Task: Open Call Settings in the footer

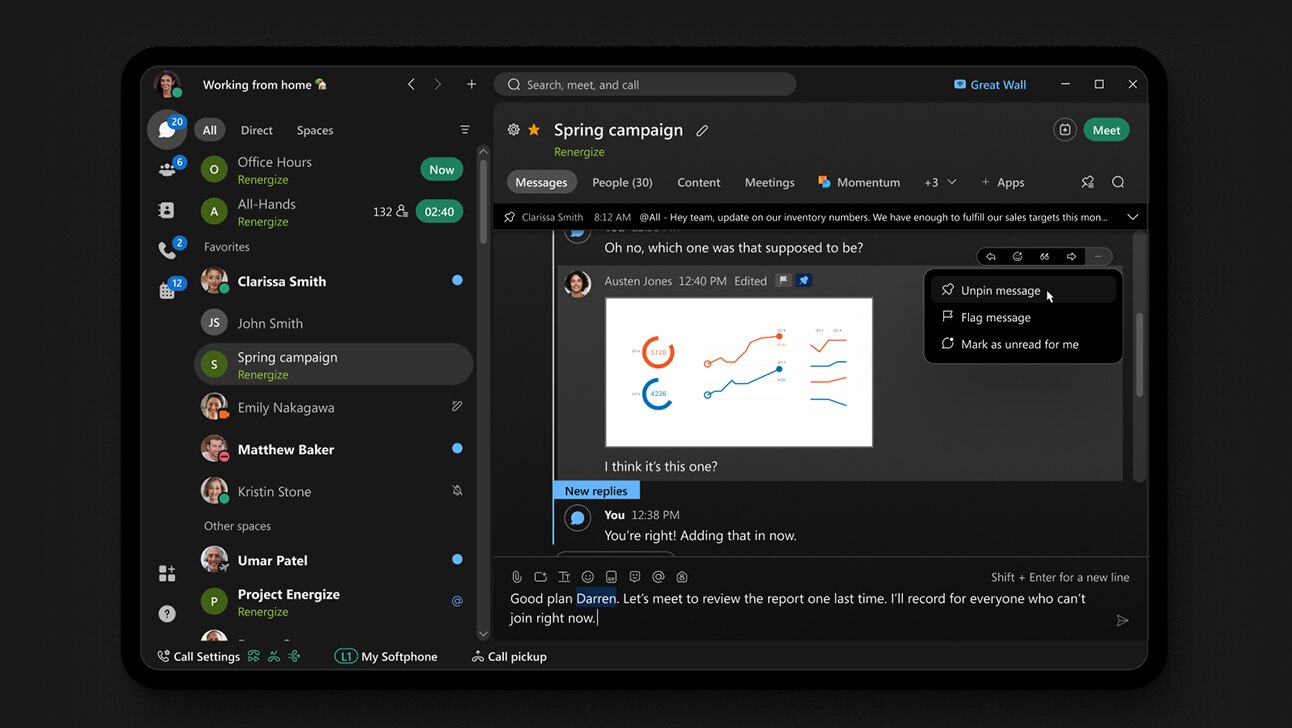Action: pos(198,656)
